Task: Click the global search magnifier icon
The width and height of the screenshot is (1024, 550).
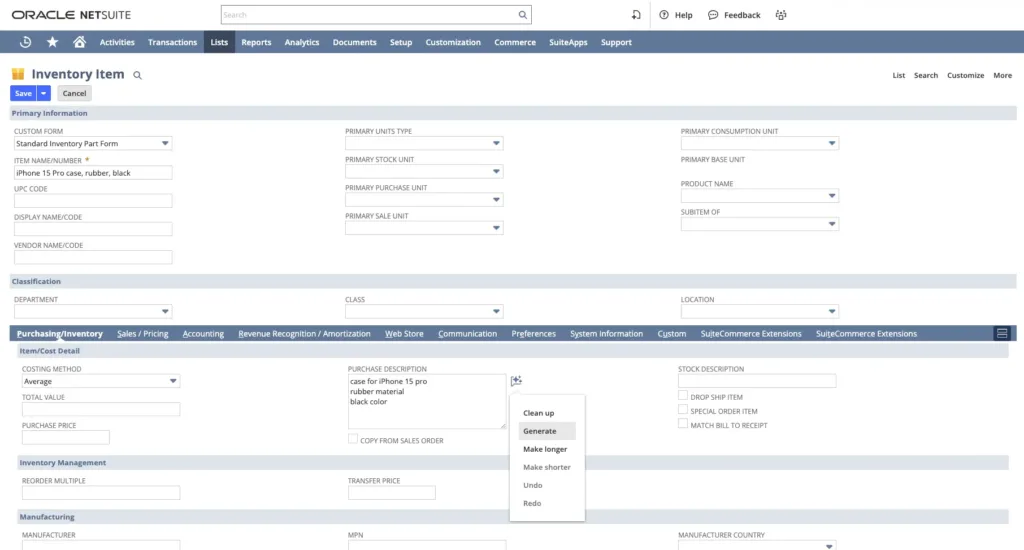Action: 522,14
